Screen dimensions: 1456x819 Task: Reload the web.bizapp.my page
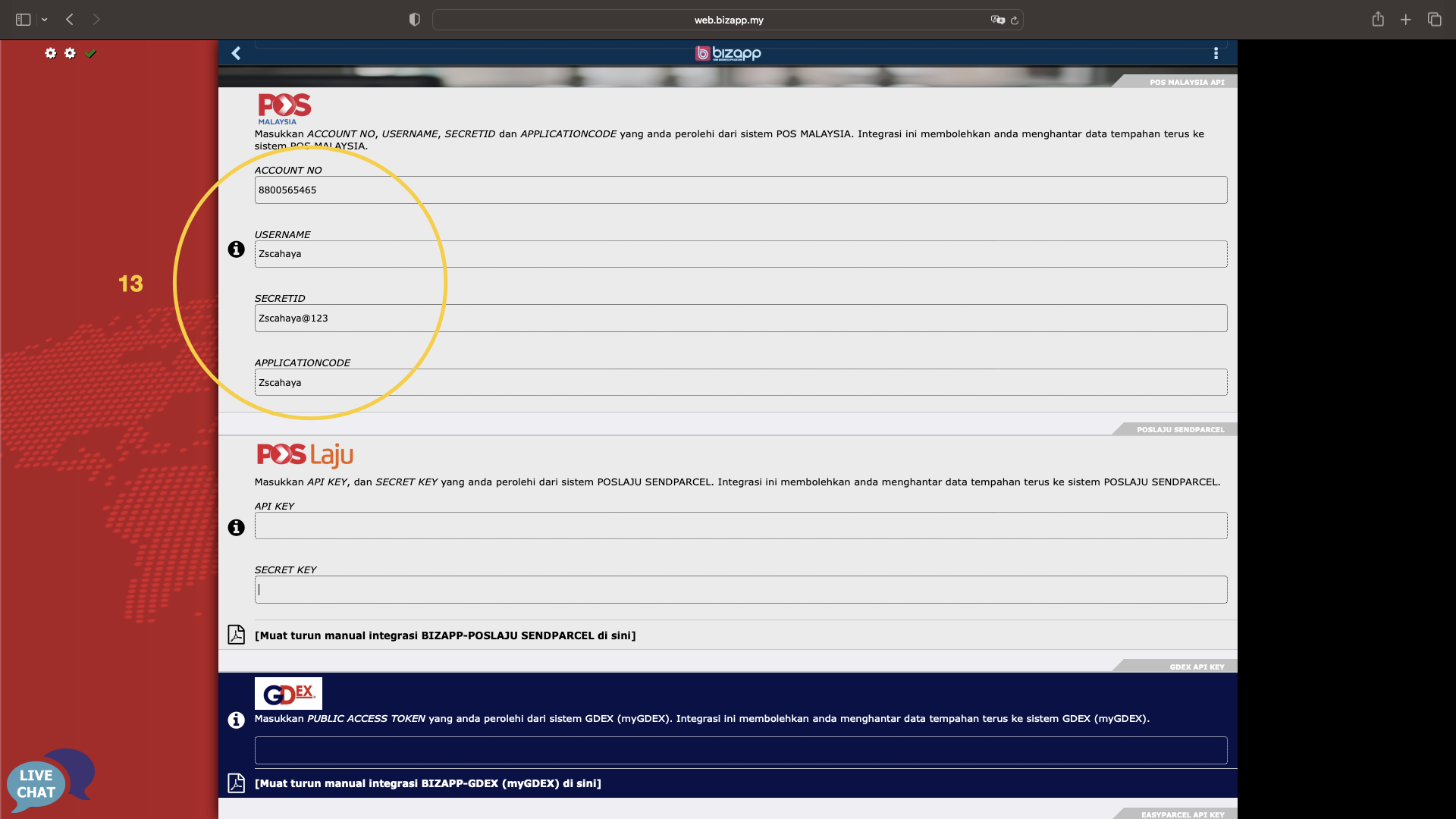[1015, 20]
